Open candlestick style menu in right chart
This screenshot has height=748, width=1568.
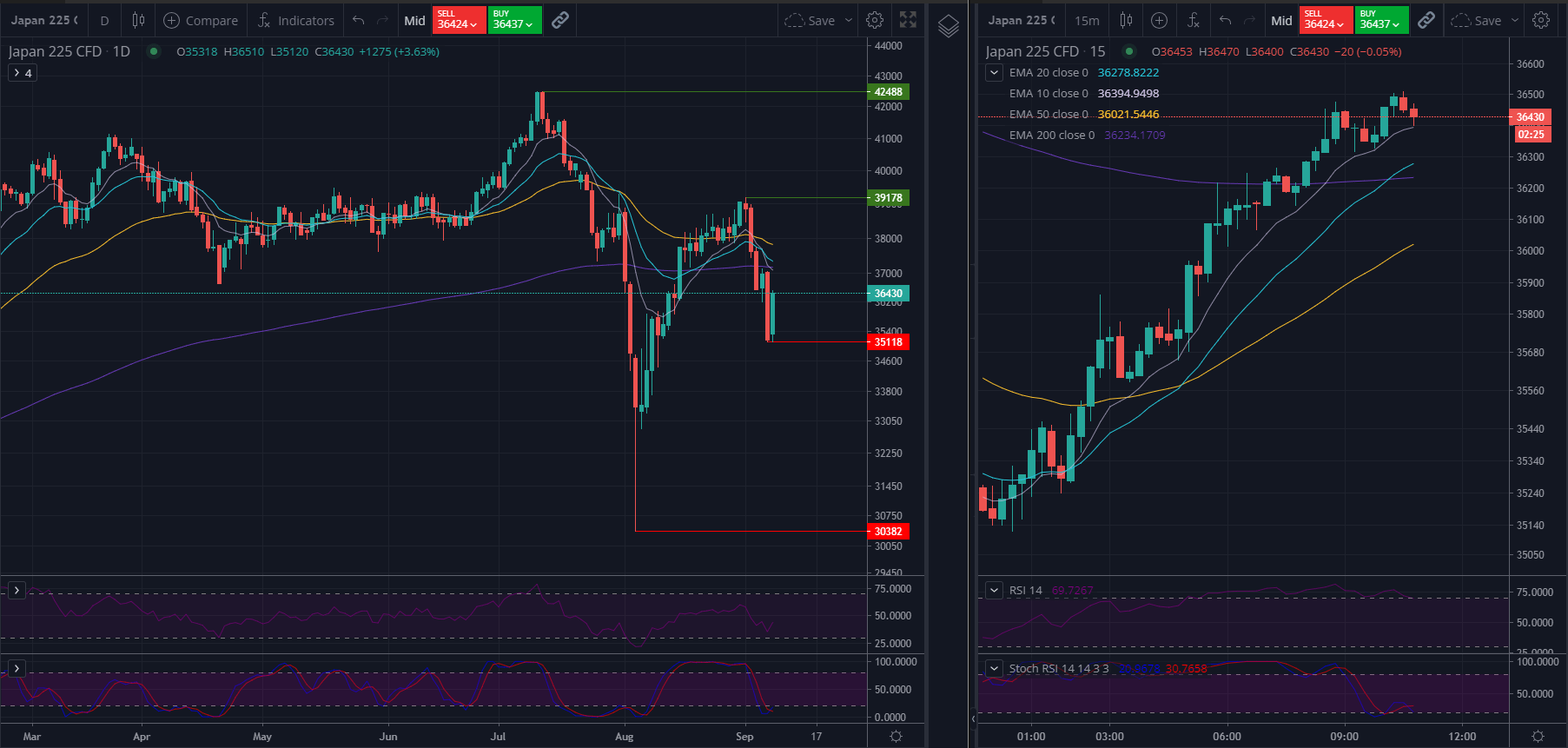click(1126, 20)
